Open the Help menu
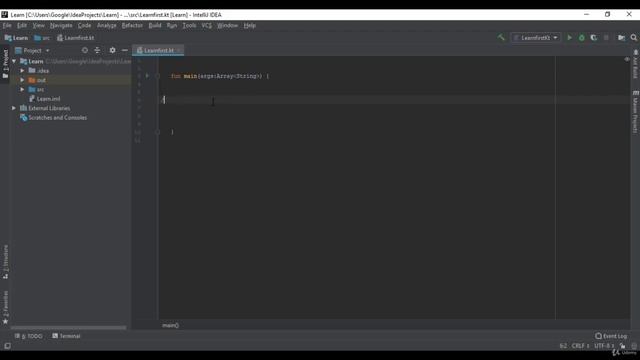The image size is (640, 360). coord(249,25)
